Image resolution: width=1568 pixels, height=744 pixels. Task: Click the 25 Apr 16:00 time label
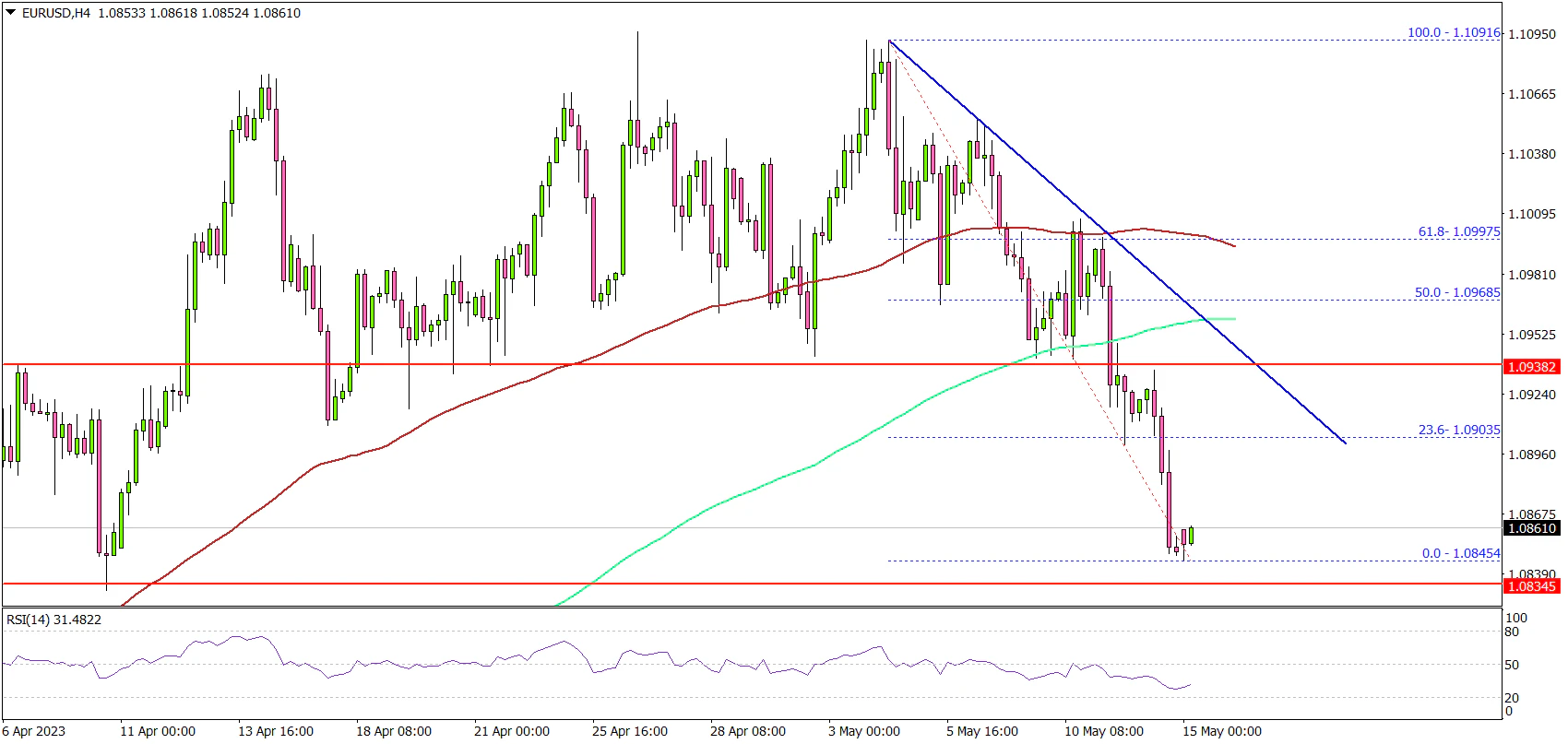629,731
